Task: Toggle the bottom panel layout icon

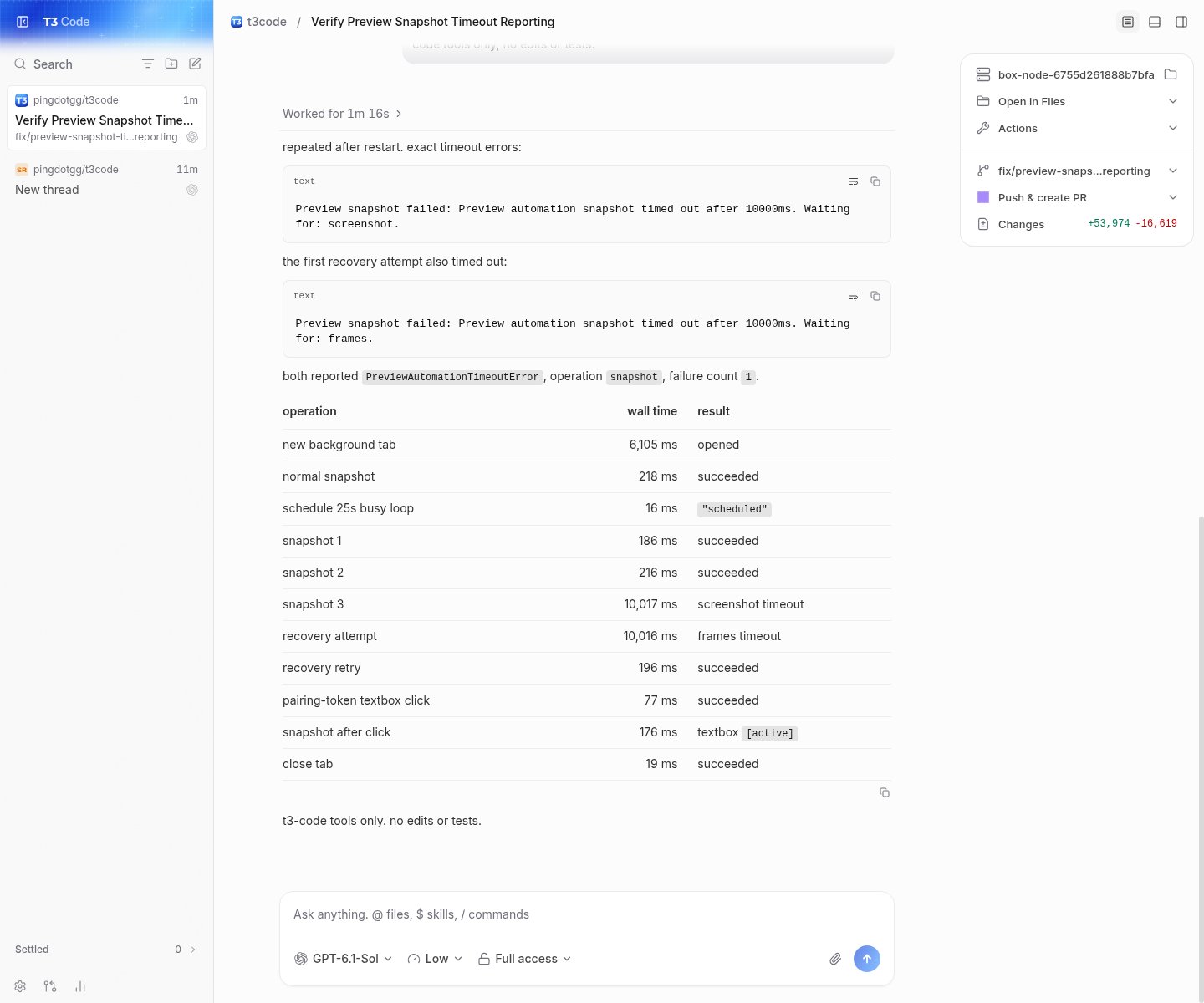Action: coord(1155,22)
